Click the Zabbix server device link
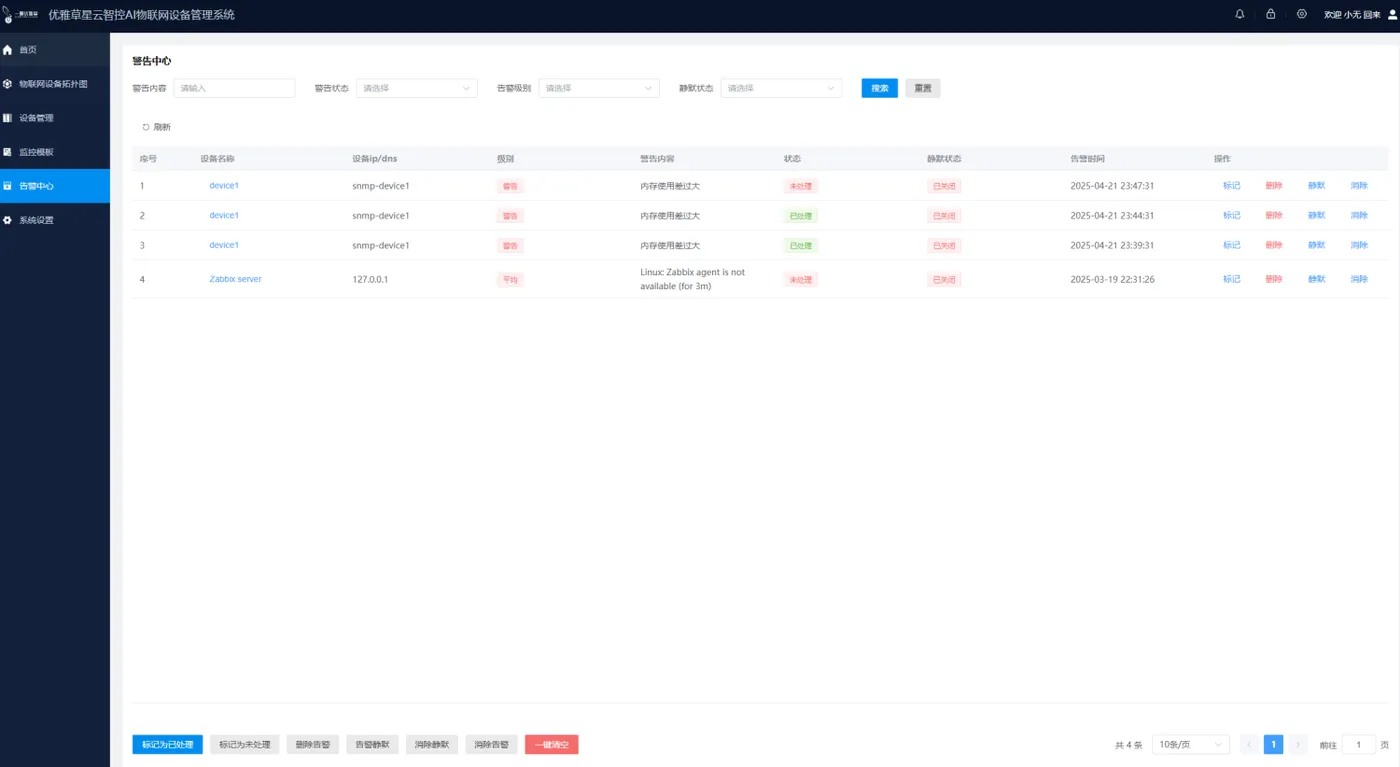The height and width of the screenshot is (767, 1400). [235, 279]
